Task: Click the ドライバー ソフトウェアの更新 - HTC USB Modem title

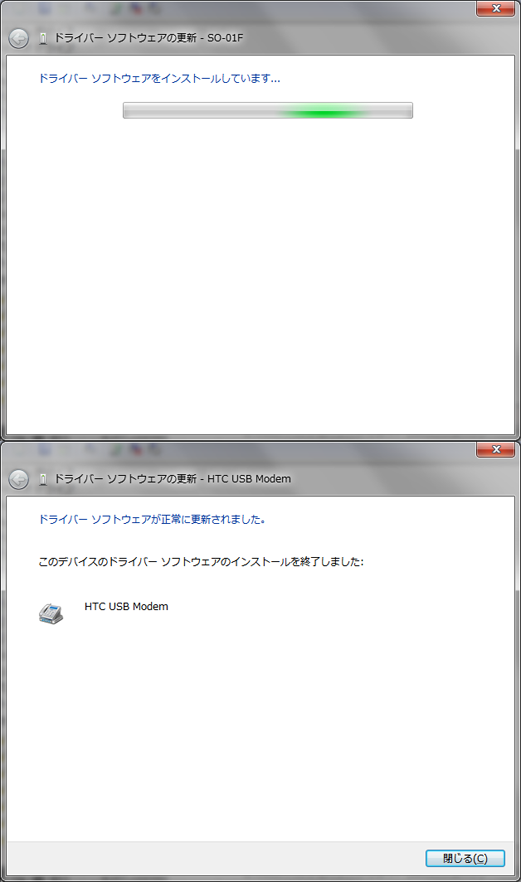Action: tap(172, 479)
